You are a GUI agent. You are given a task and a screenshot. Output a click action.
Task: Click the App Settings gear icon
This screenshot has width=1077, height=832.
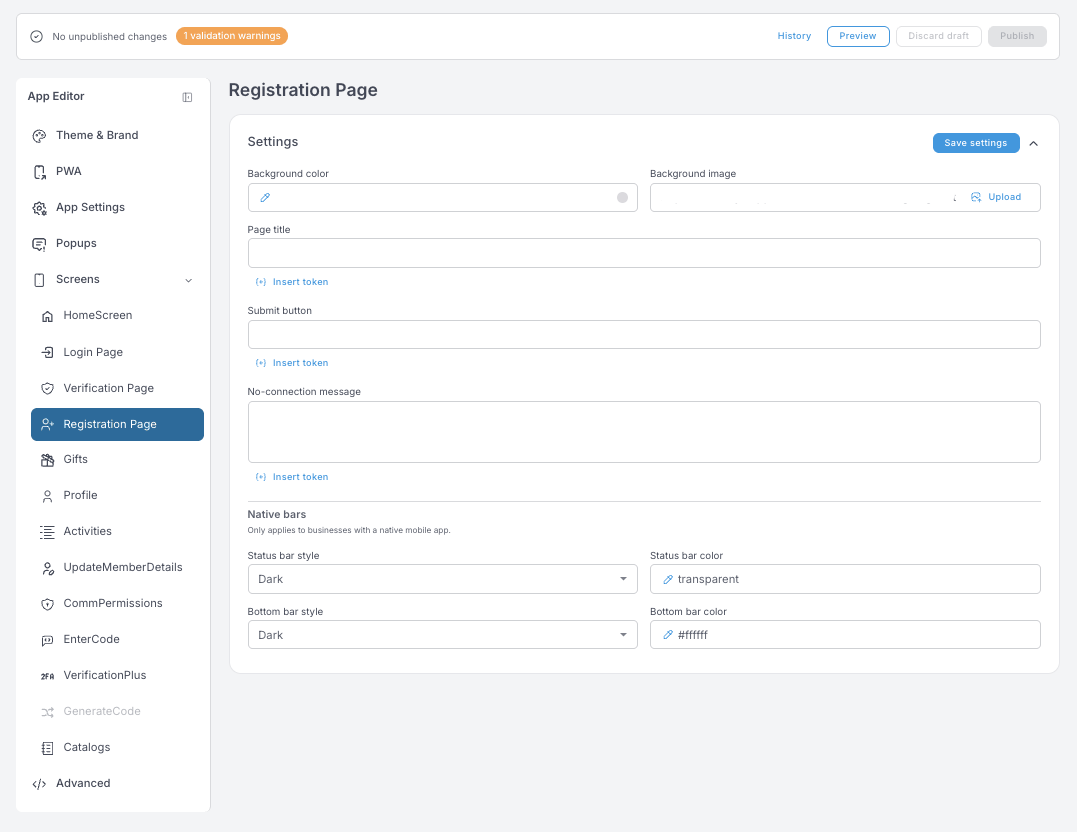click(39, 208)
